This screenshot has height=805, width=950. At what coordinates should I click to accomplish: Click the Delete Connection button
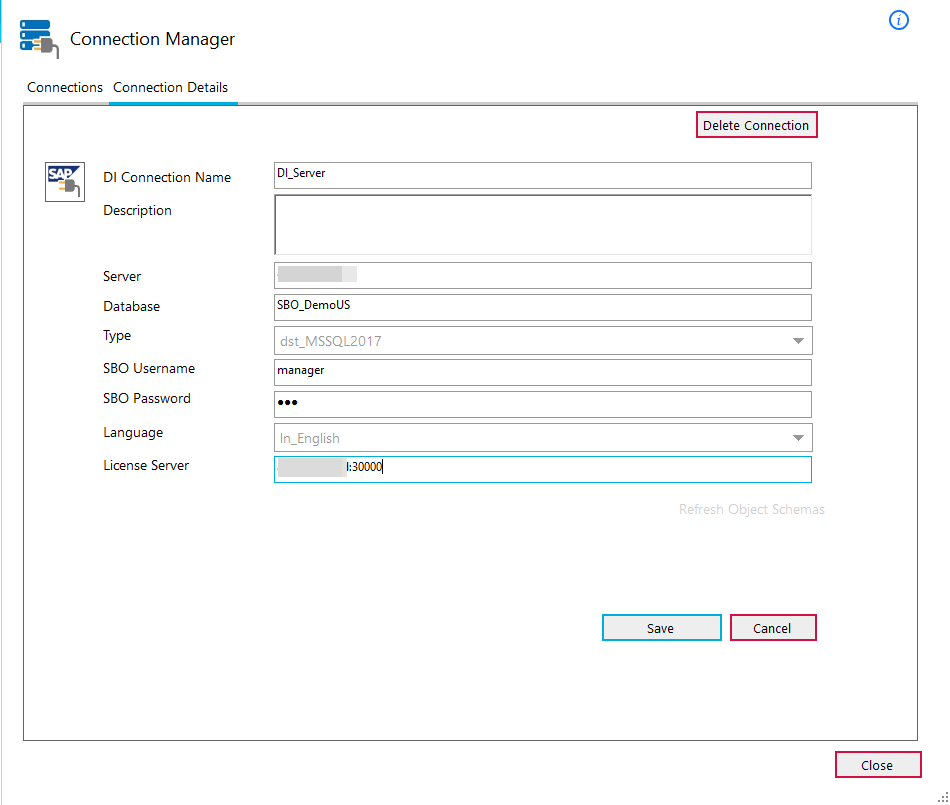[x=756, y=125]
